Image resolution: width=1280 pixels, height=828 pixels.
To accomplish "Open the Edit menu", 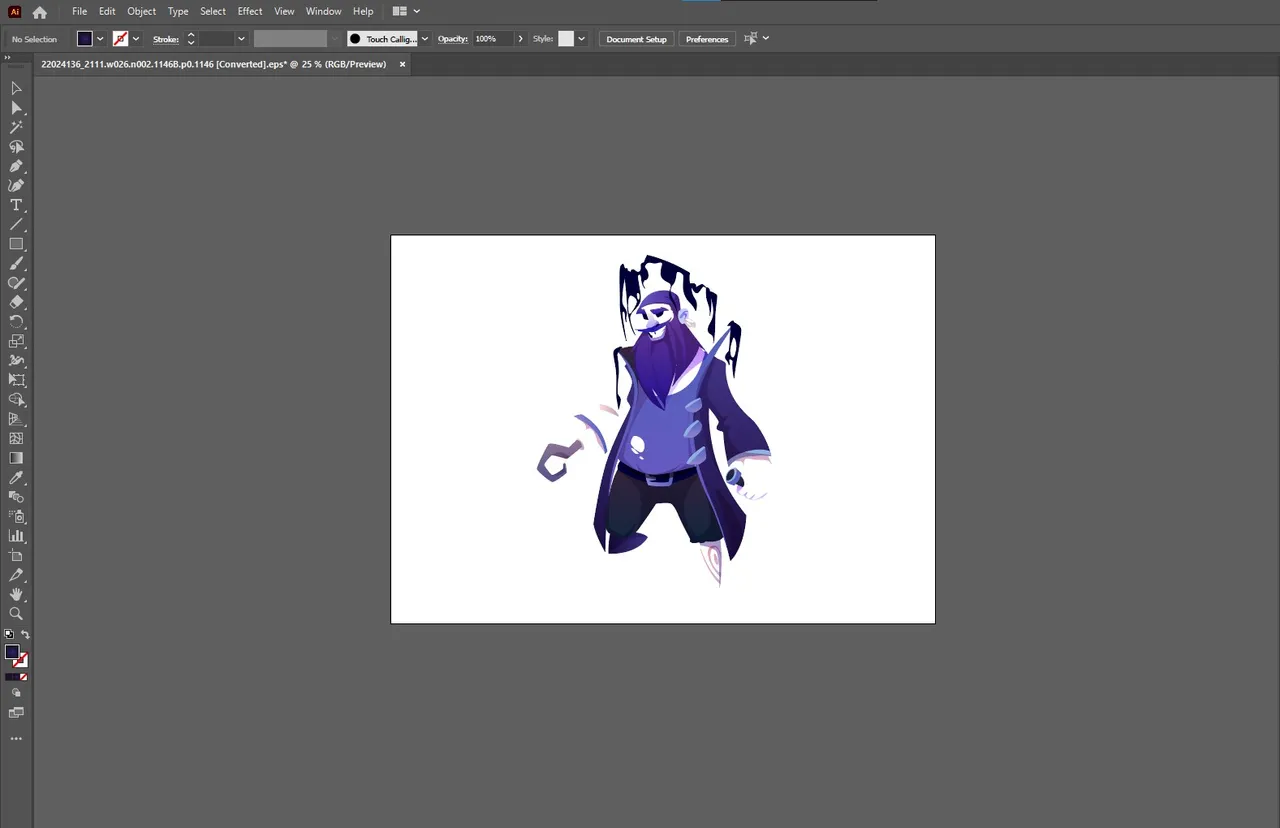I will tap(107, 12).
